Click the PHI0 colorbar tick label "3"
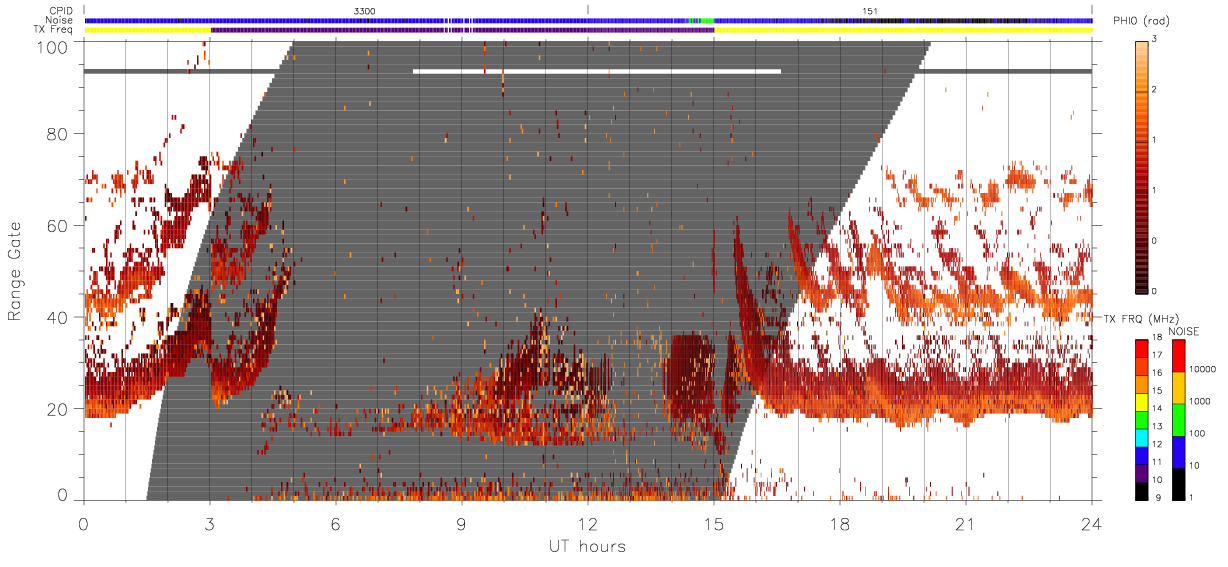Viewport: 1228px width, 567px height. coord(1156,40)
